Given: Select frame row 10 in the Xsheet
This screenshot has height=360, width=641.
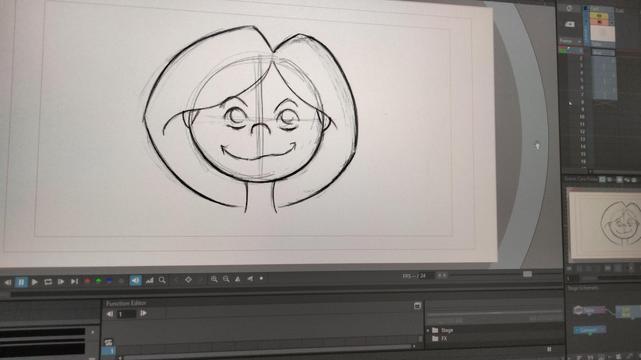Looking at the screenshot, I should tap(582, 116).
